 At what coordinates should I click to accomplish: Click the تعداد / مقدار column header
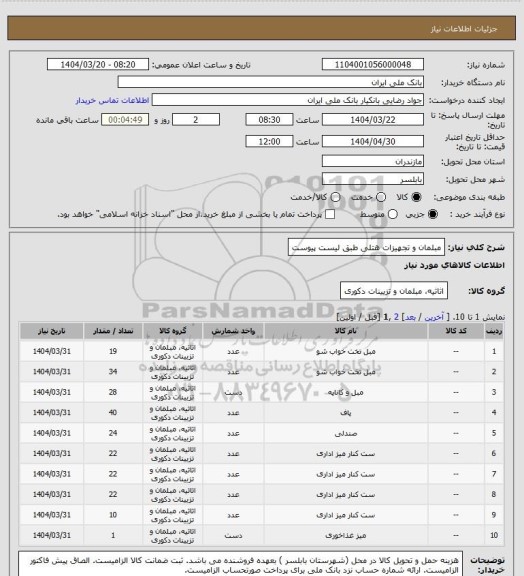(113, 331)
